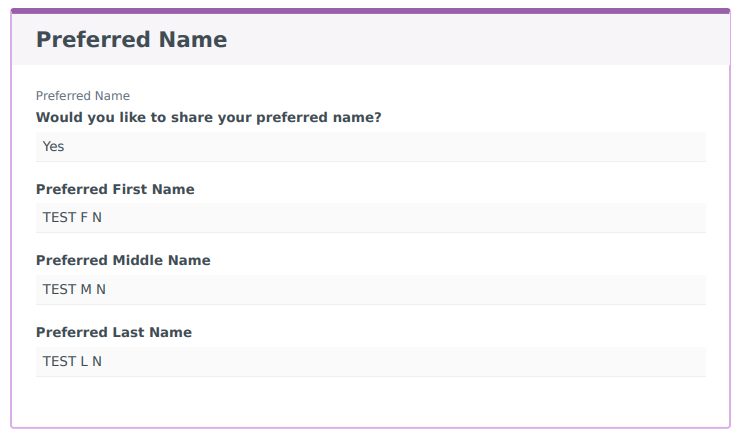Click the 'Preferred Last Name' label
The image size is (742, 437).
click(114, 332)
